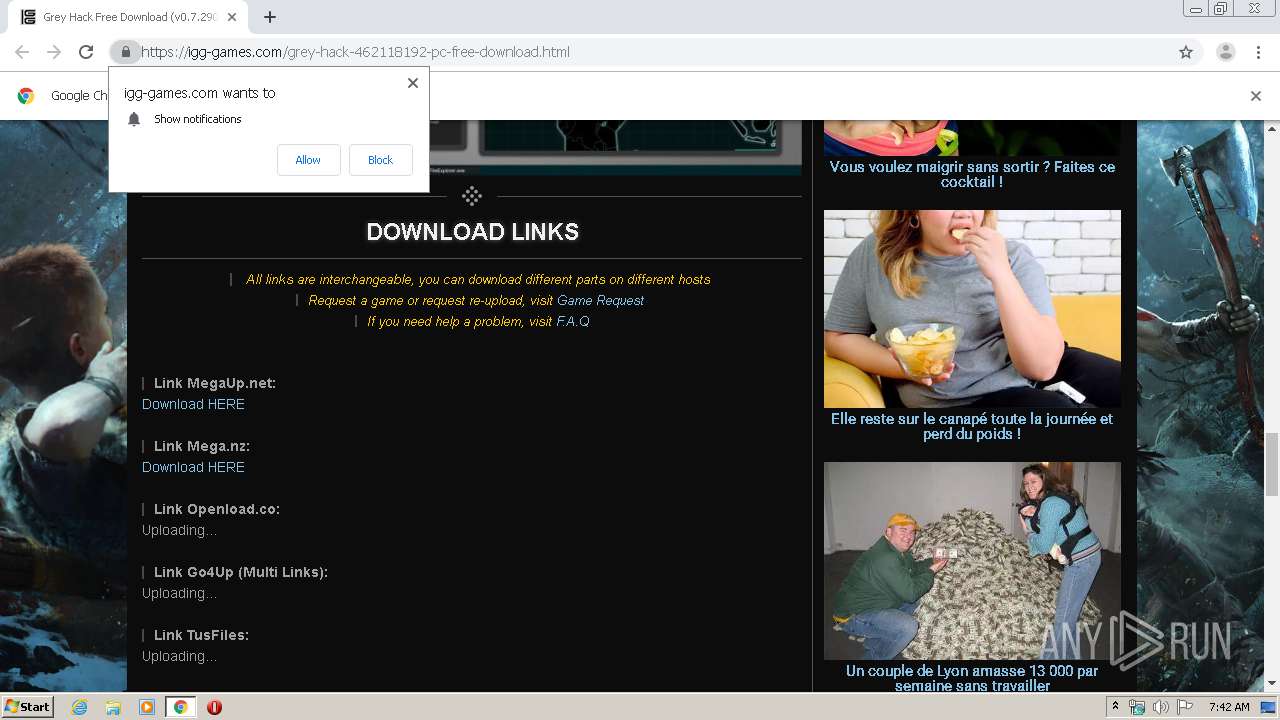Click the Link TusFiles heading
Image resolution: width=1280 pixels, height=720 pixels.
(201, 635)
